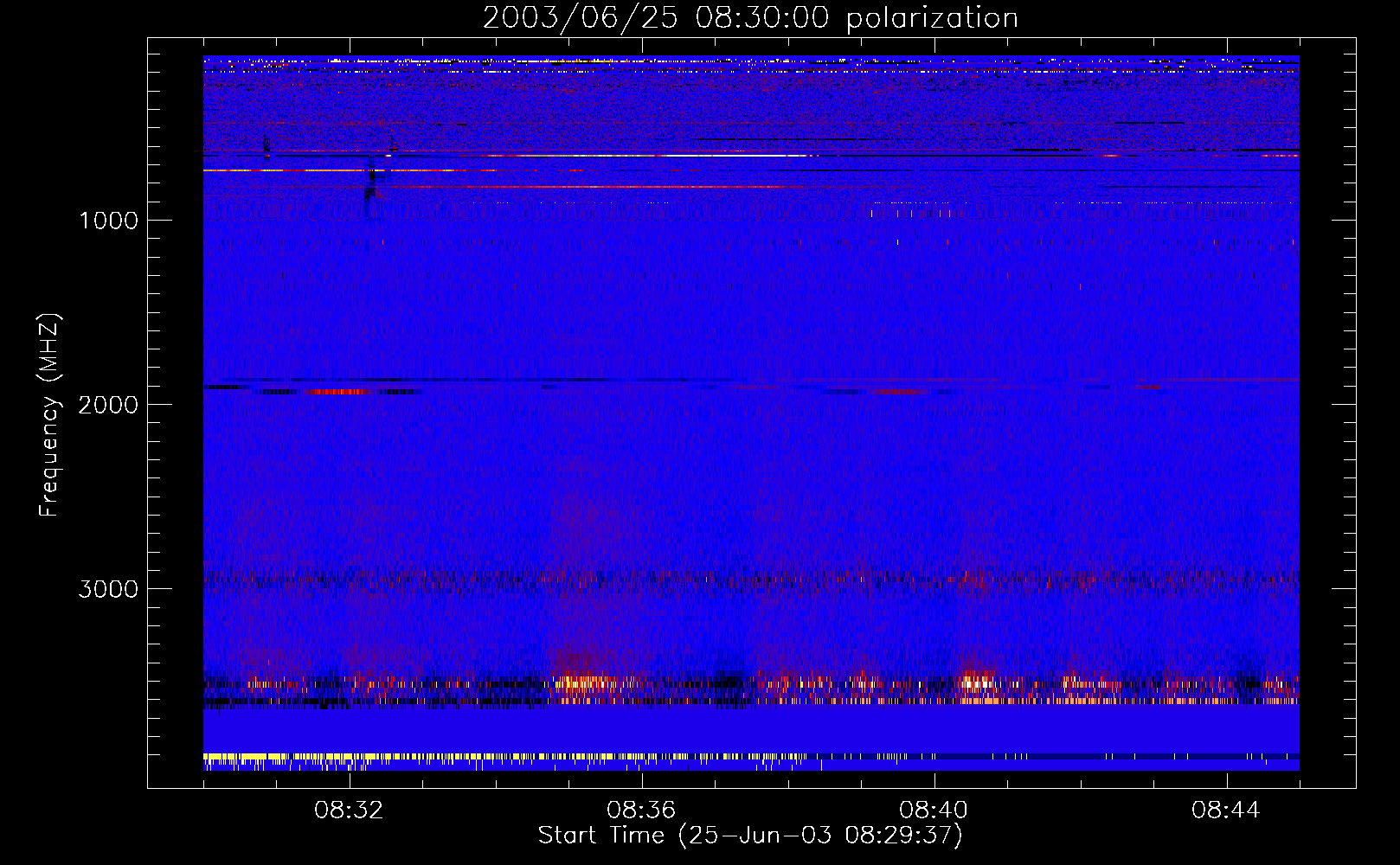The width and height of the screenshot is (1400, 865).
Task: Click the 3000 frequency tick label
Action: click(108, 589)
